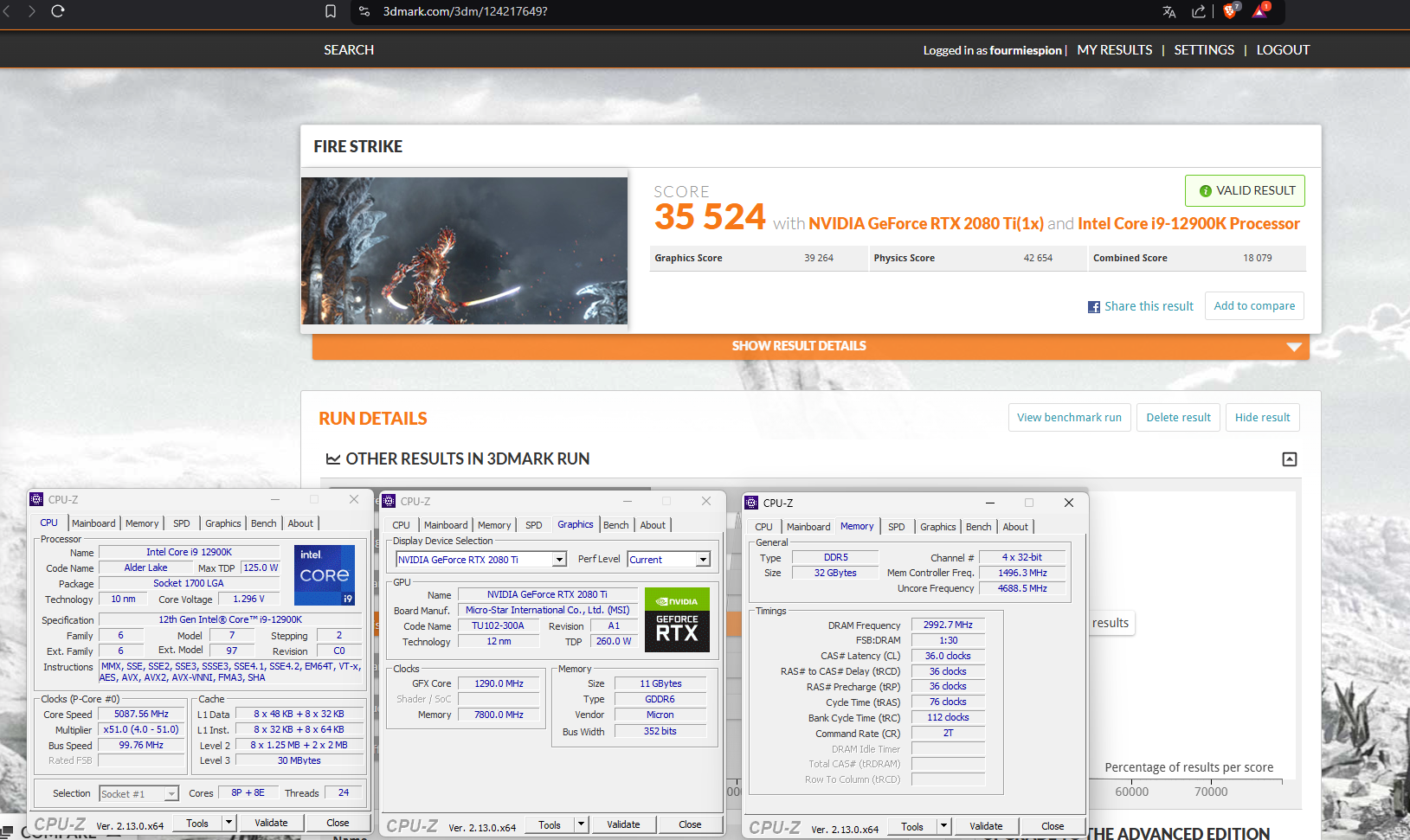The height and width of the screenshot is (840, 1410).
Task: Switch to Memory tab in CPU window
Action: pos(142,523)
